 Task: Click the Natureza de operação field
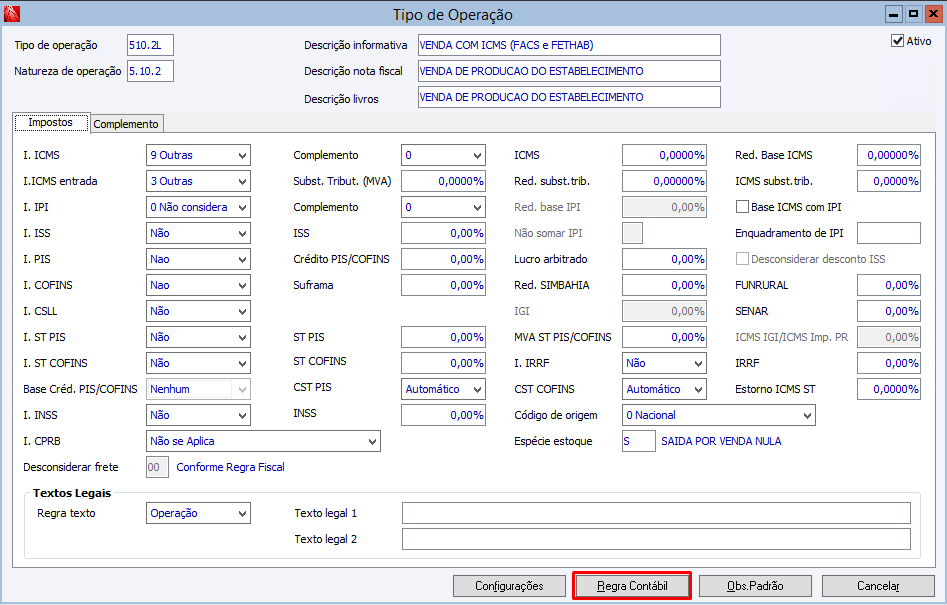coord(150,71)
